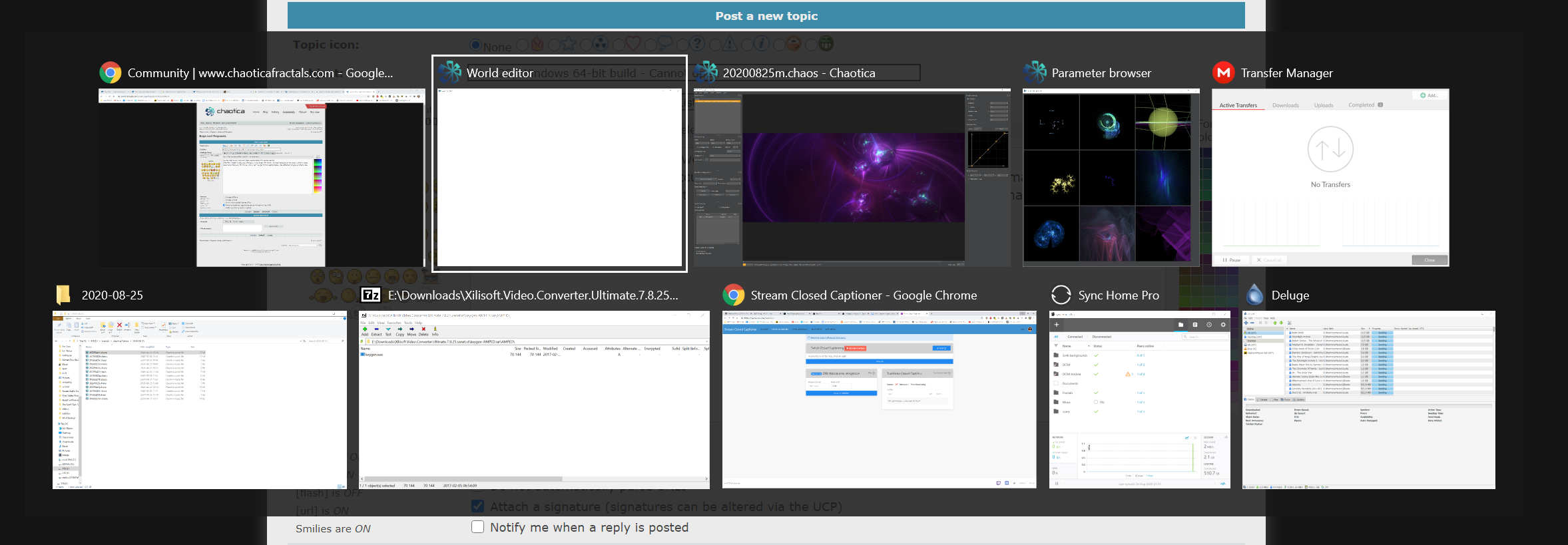Open the 7-Zip Xilisoft archive window thumbnail
This screenshot has height=545, width=1568.
[534, 400]
